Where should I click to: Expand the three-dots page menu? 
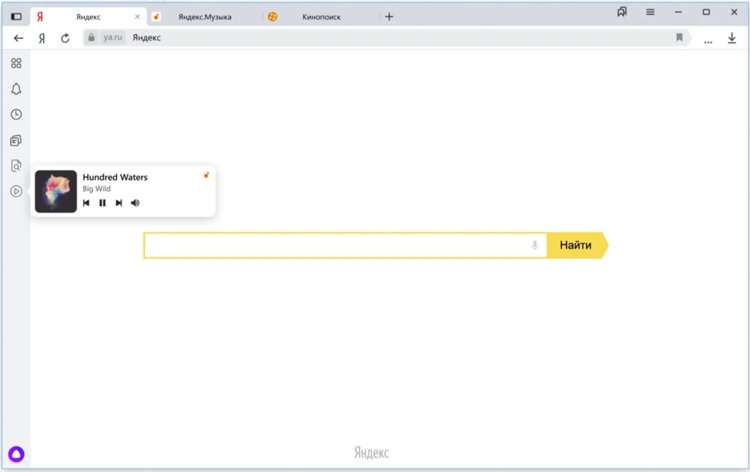[708, 42]
